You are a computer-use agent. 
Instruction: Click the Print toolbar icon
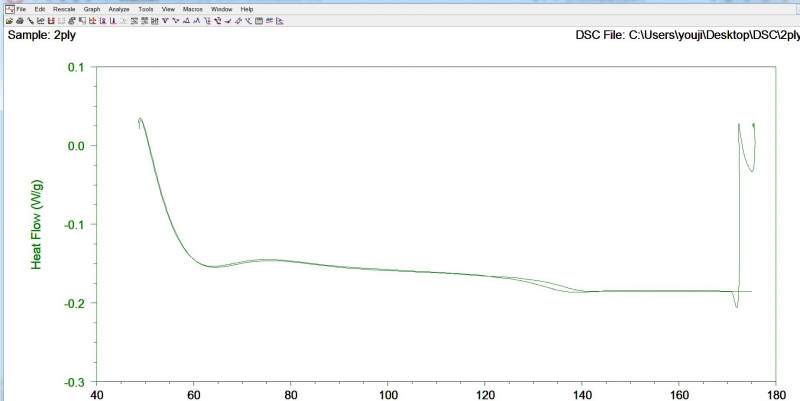coord(19,21)
